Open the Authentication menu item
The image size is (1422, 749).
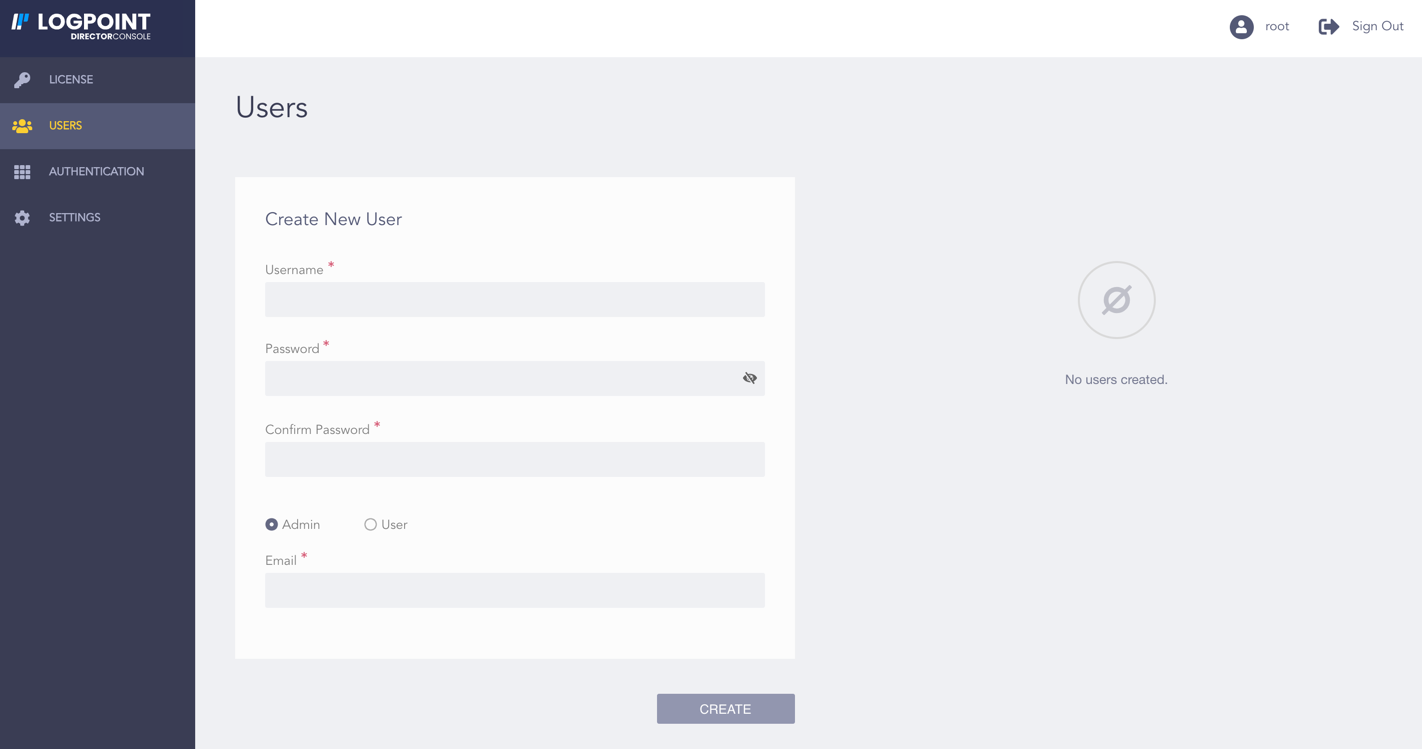point(96,172)
